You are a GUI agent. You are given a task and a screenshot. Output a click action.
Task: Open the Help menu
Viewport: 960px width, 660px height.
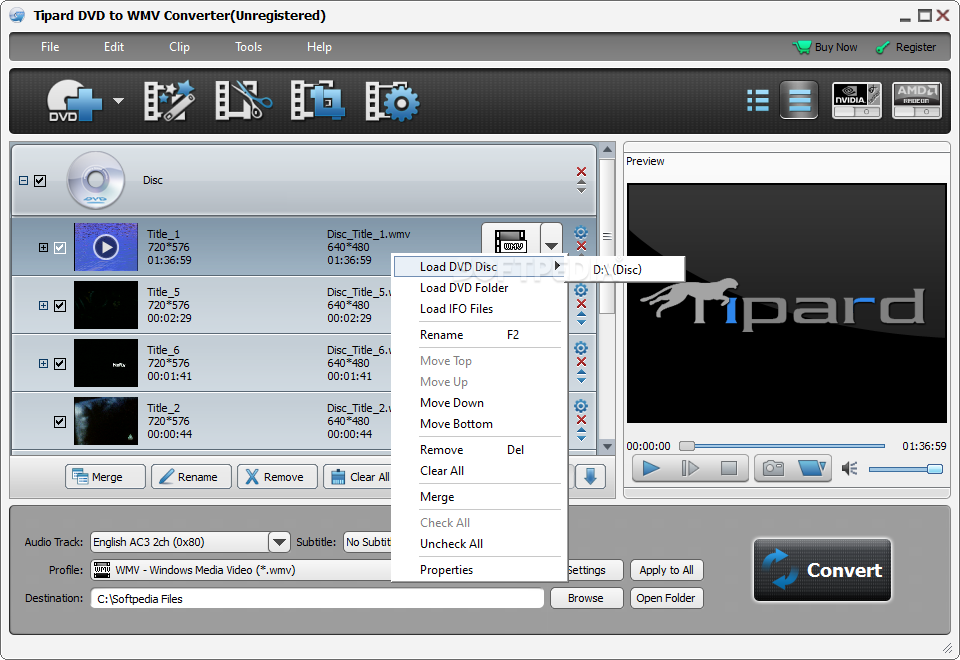point(319,47)
